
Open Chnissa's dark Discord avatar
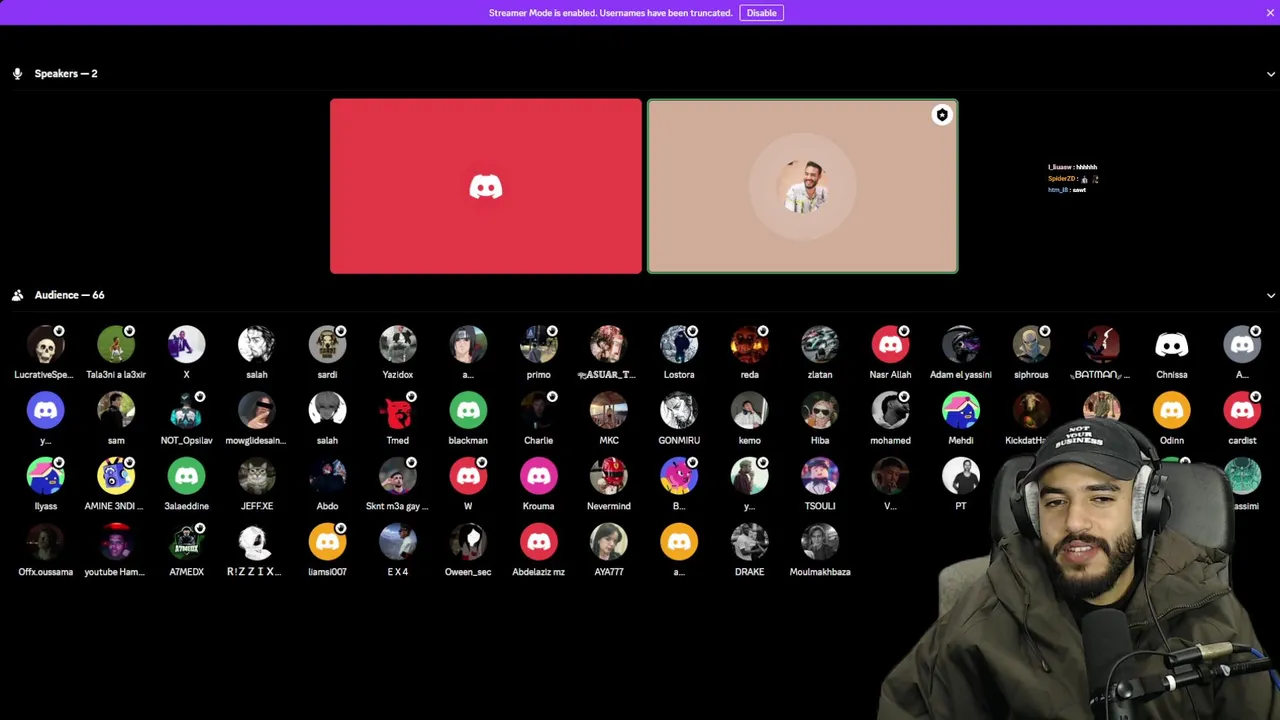tap(1172, 345)
